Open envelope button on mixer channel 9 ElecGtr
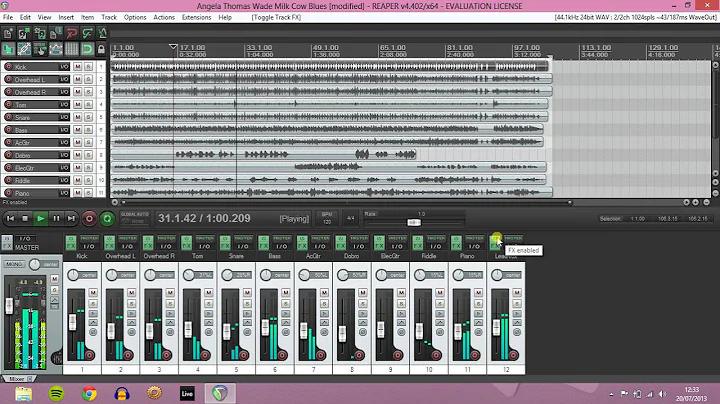This screenshot has width=720, height=404. (x=401, y=323)
